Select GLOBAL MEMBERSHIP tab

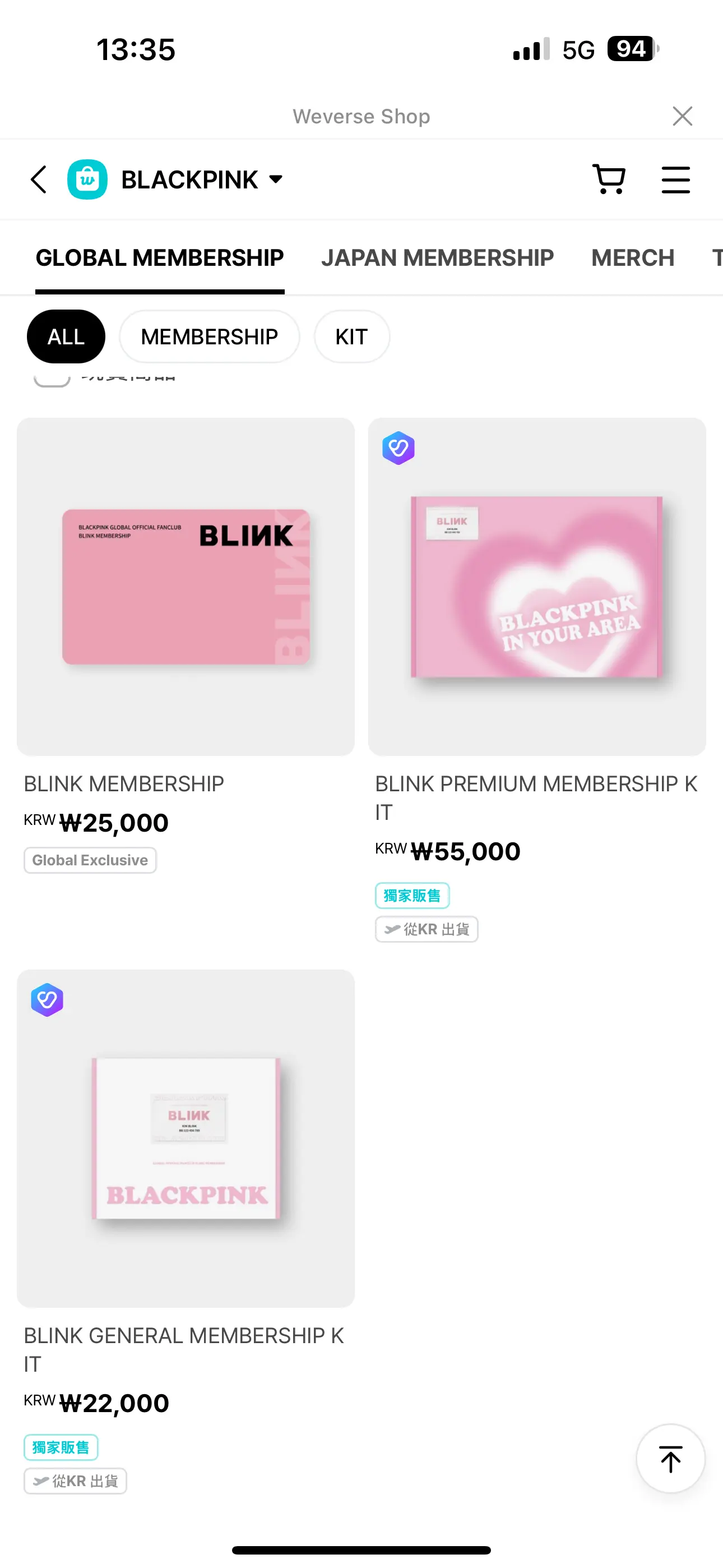159,257
